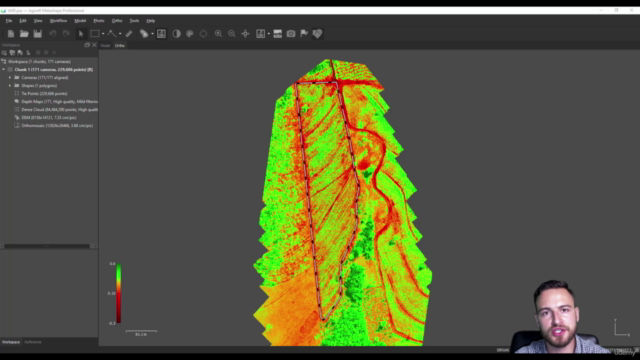Click Add marker icon in Workspace toolbar
640x360 pixels.
pyautogui.click(x=20, y=53)
